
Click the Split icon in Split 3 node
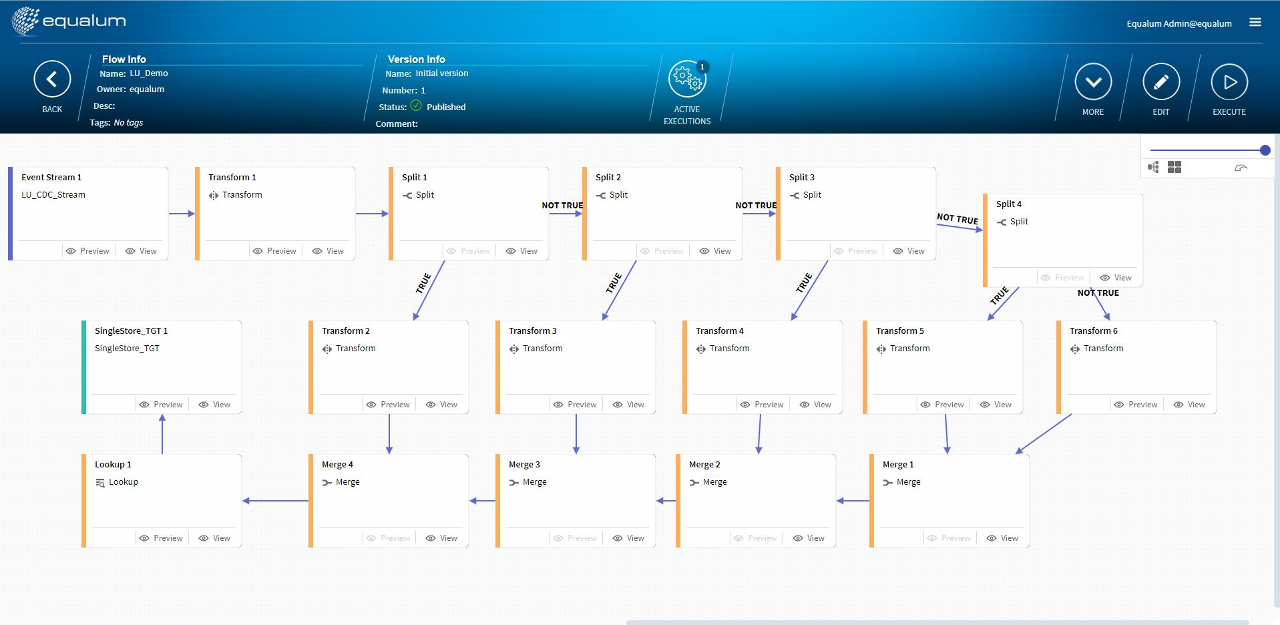pos(794,195)
